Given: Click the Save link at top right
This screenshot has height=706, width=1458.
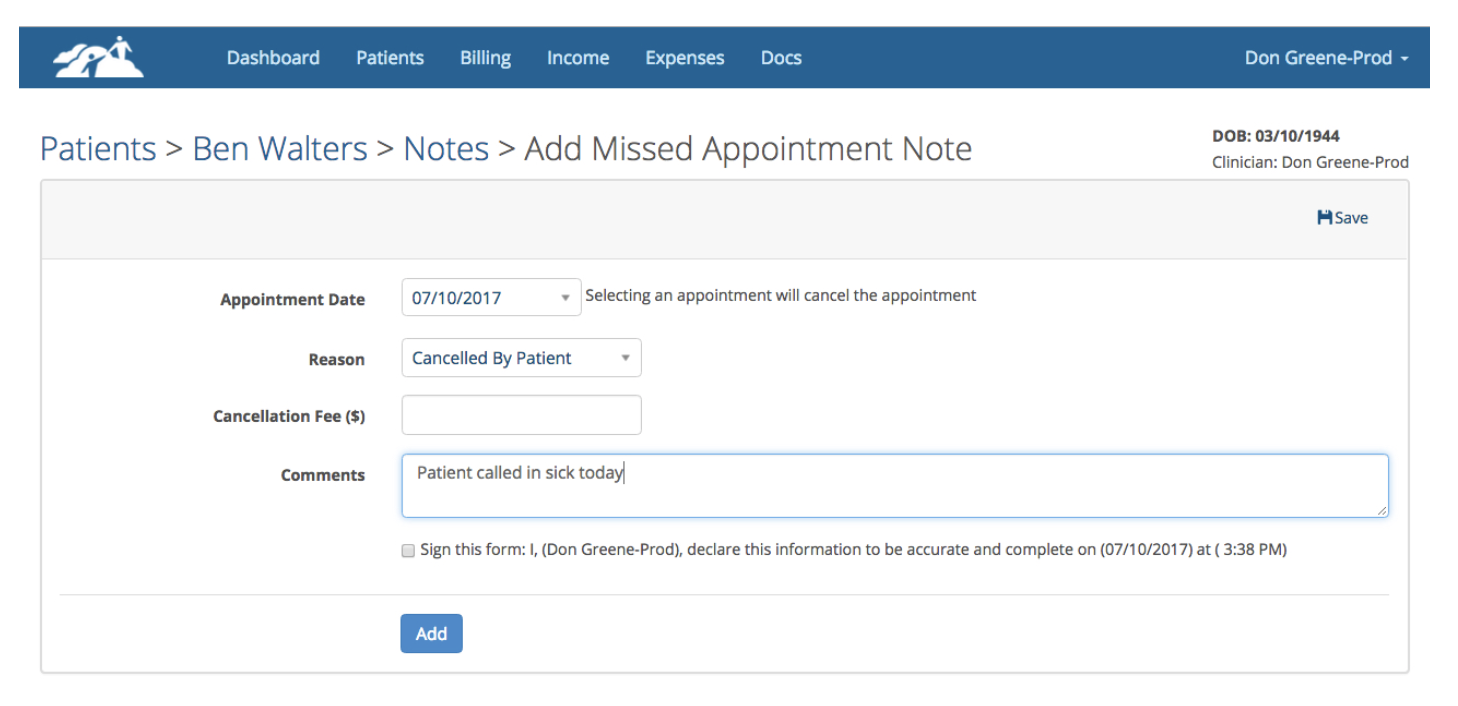Looking at the screenshot, I should tap(1343, 217).
